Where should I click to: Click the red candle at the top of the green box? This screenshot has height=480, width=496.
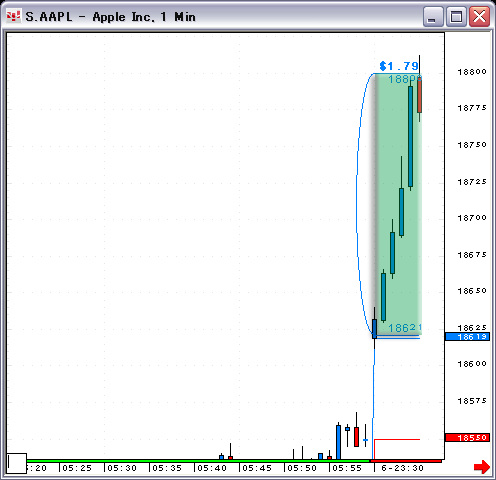(x=419, y=96)
